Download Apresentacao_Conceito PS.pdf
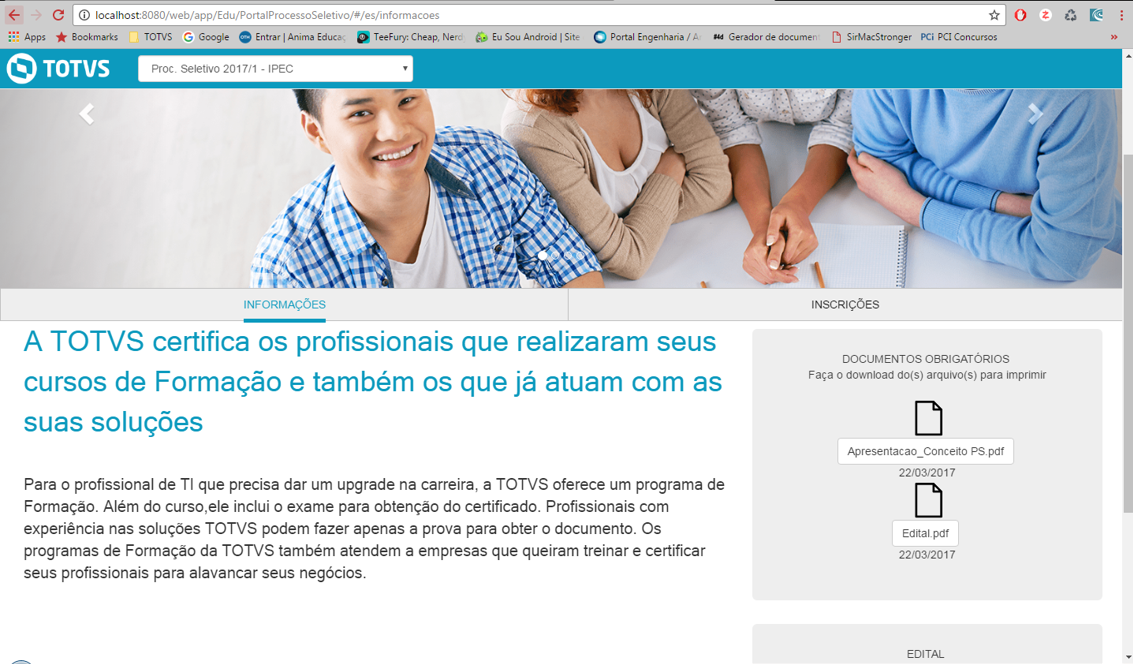 926,451
